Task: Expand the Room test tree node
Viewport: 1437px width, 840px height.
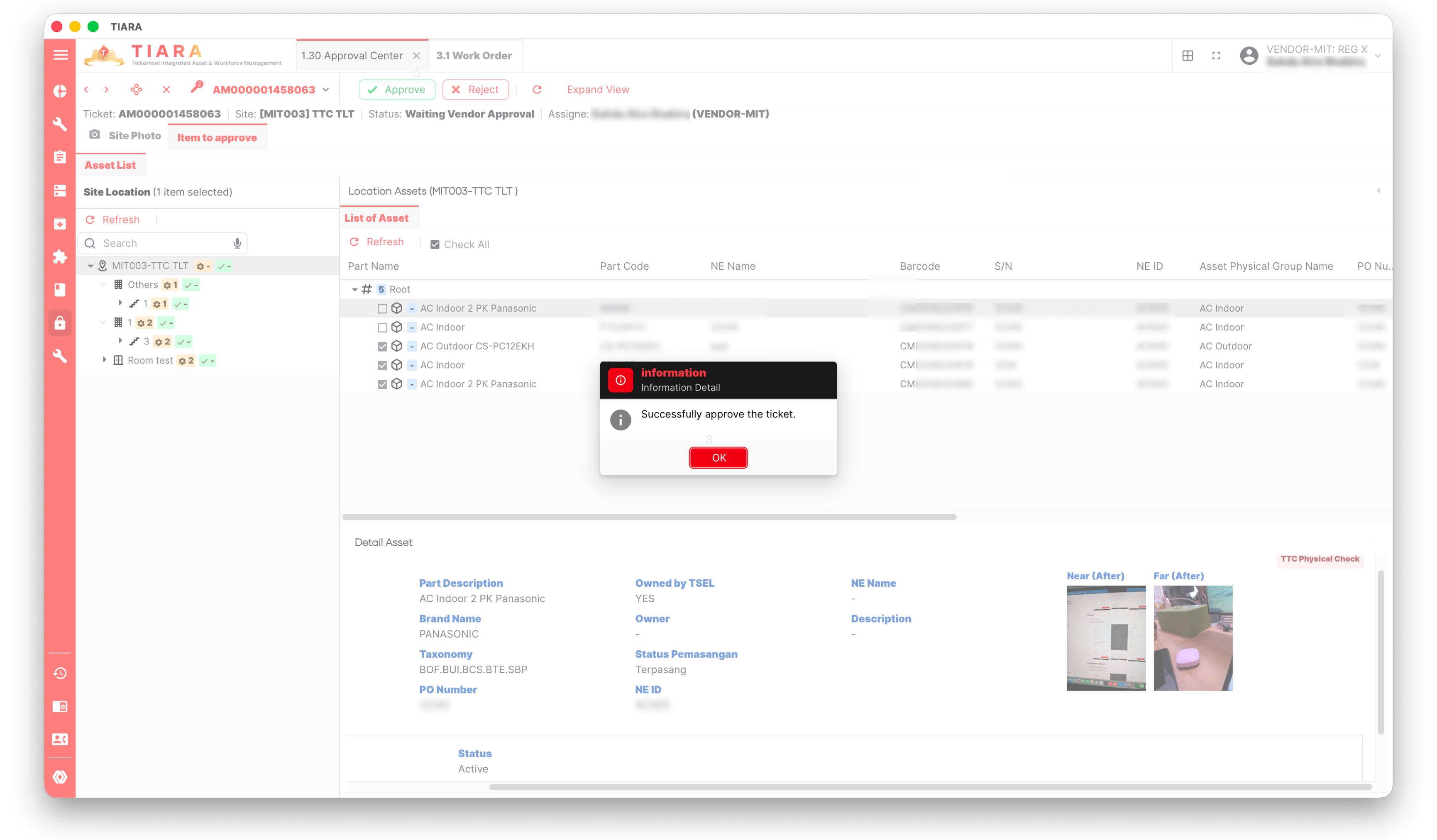Action: coord(104,360)
